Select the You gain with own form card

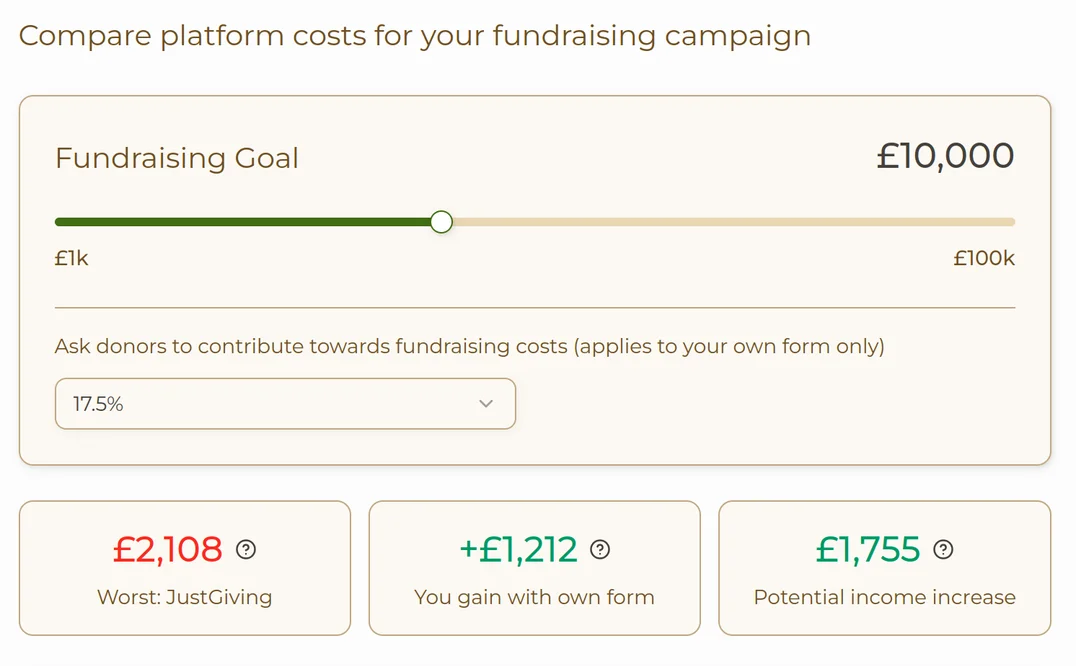[534, 568]
